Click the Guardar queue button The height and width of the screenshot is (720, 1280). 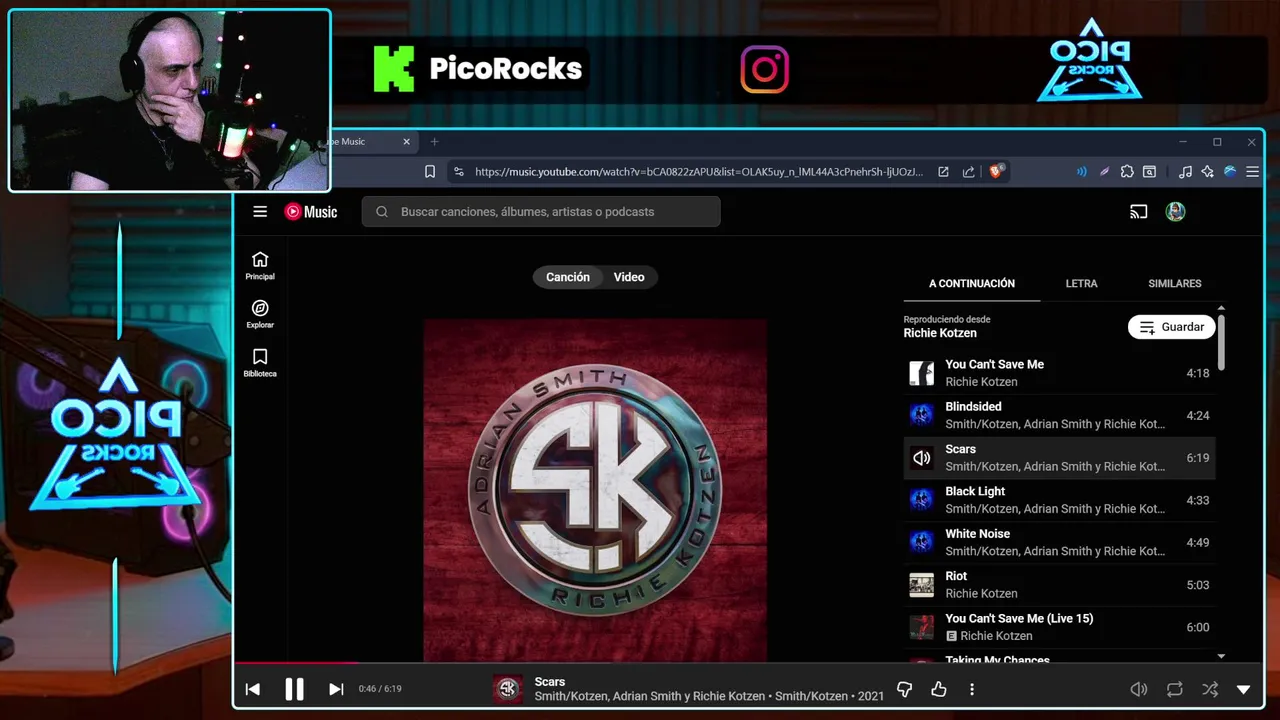[1171, 327]
